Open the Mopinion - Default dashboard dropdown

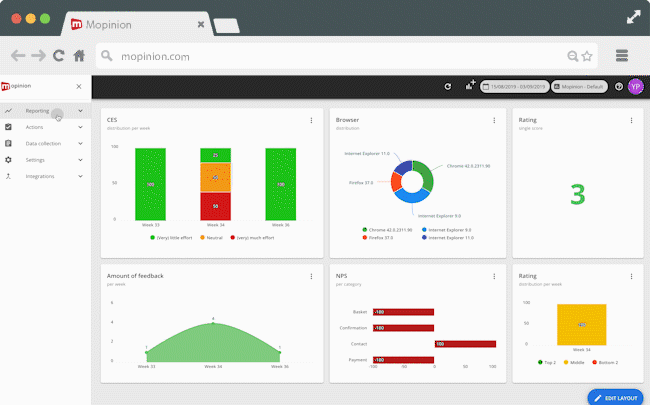(x=580, y=87)
